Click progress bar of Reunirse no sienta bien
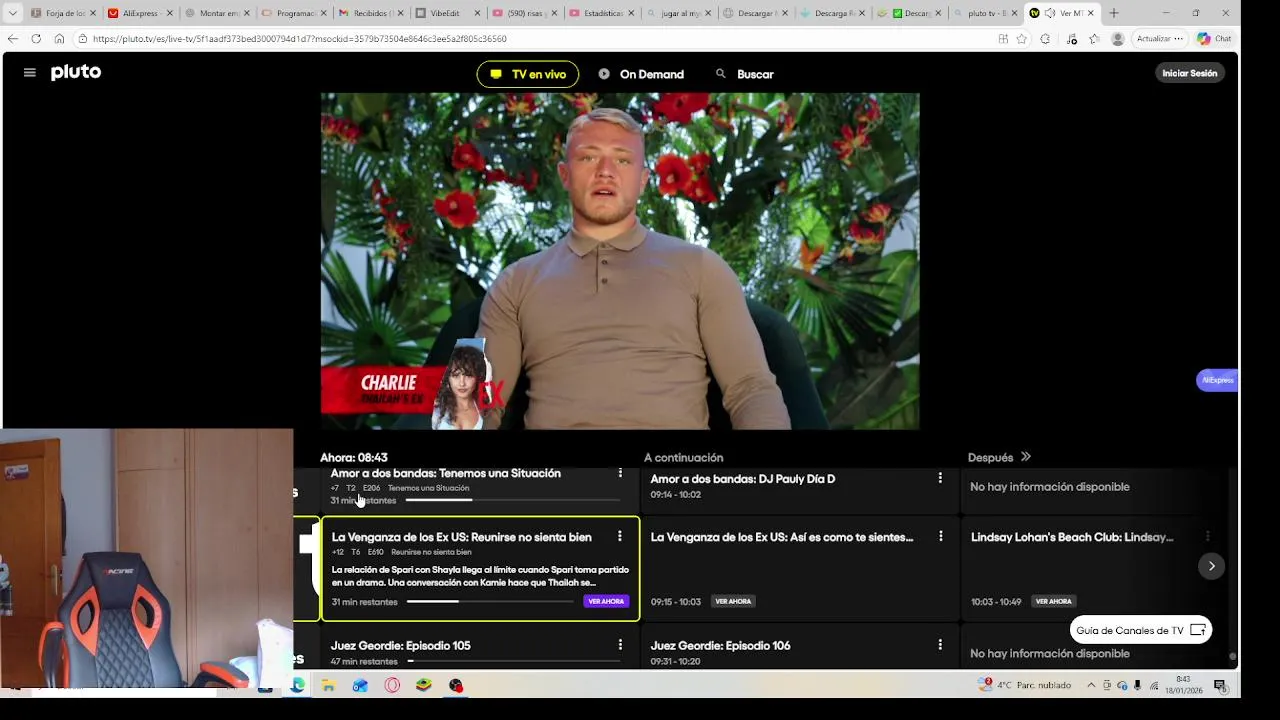The height and width of the screenshot is (720, 1280). (490, 601)
